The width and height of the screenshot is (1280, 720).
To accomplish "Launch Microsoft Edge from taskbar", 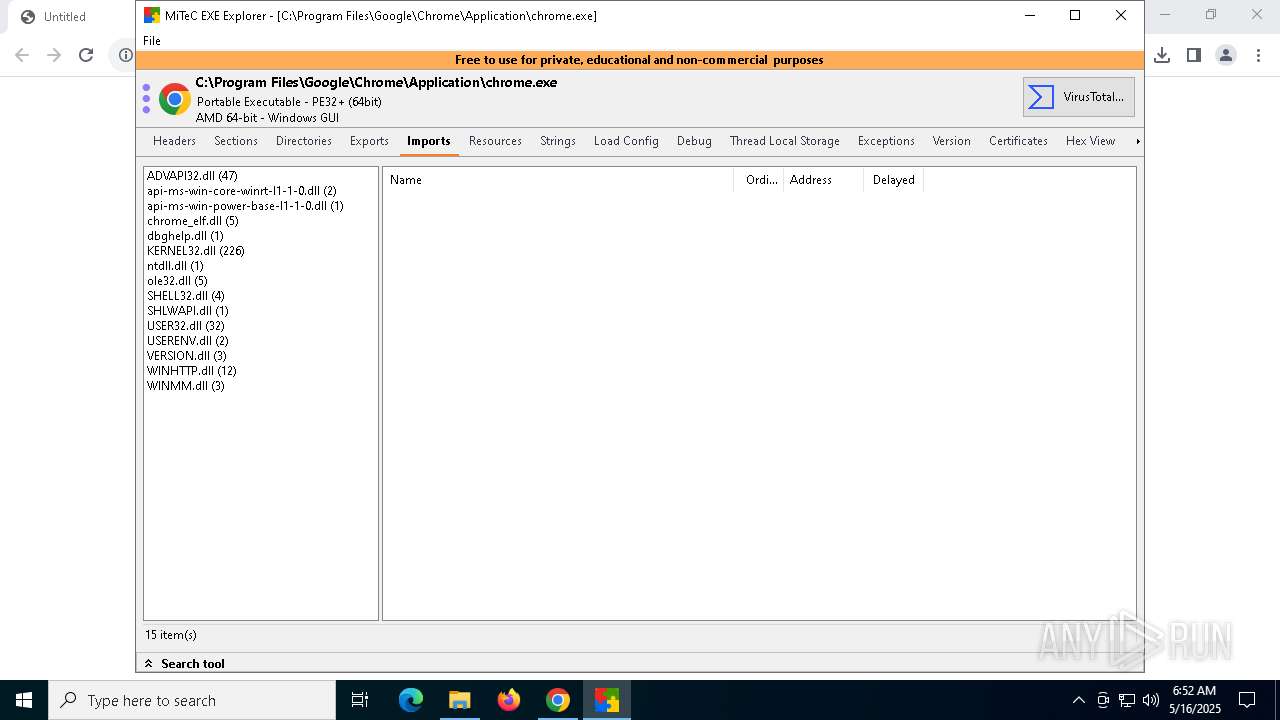I will [x=411, y=700].
